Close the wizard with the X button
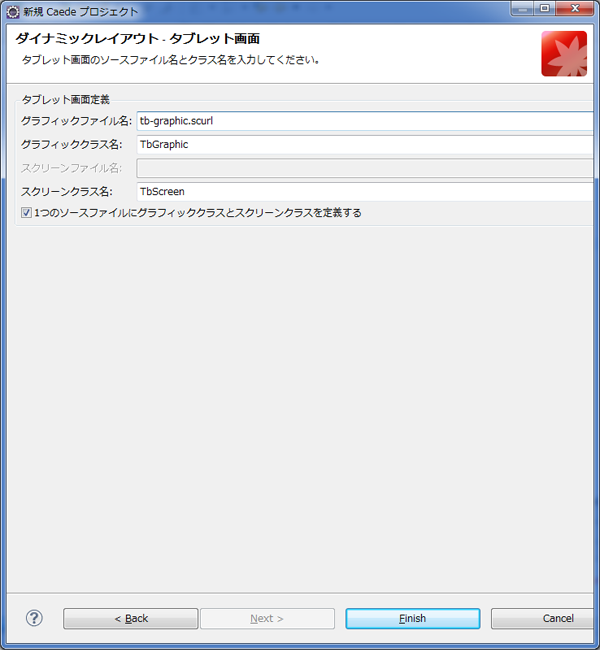Image resolution: width=600 pixels, height=650 pixels. click(575, 9)
